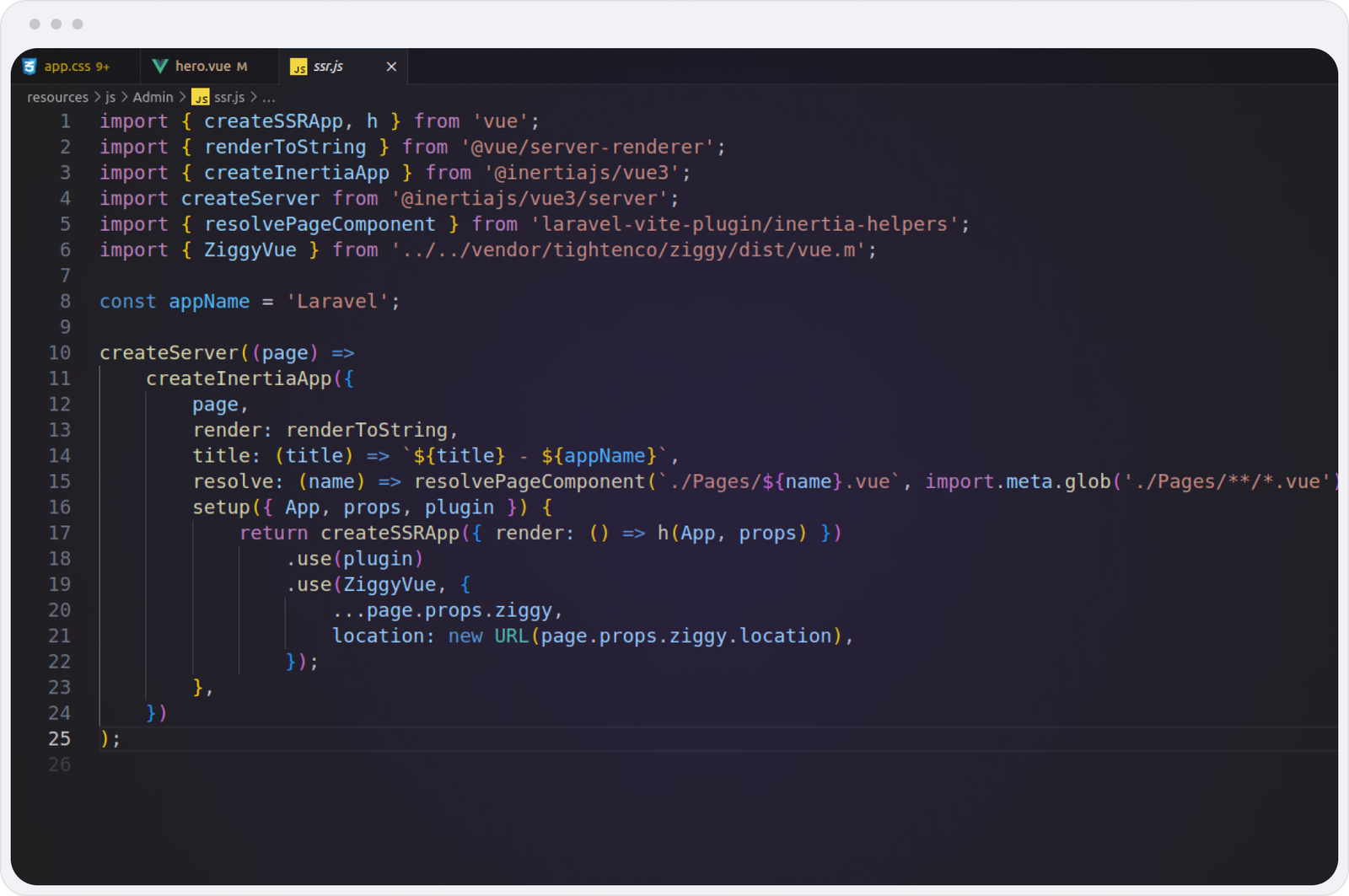The width and height of the screenshot is (1349, 896).
Task: Click the middle gray window control dot
Action: (56, 24)
